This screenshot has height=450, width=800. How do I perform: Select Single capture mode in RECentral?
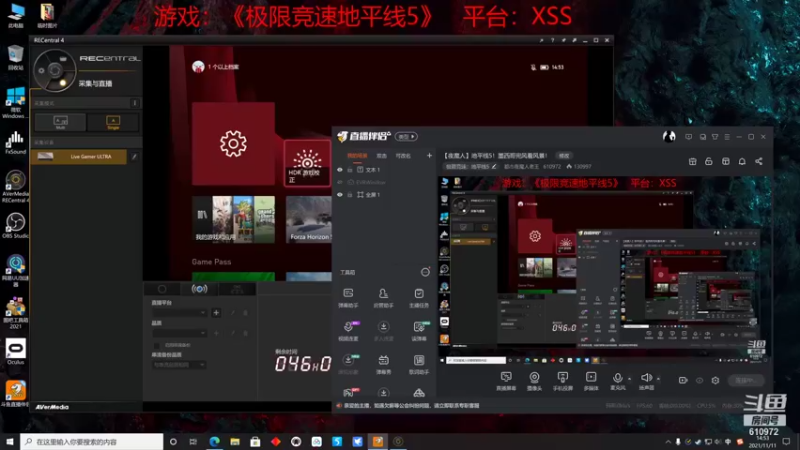[113, 122]
